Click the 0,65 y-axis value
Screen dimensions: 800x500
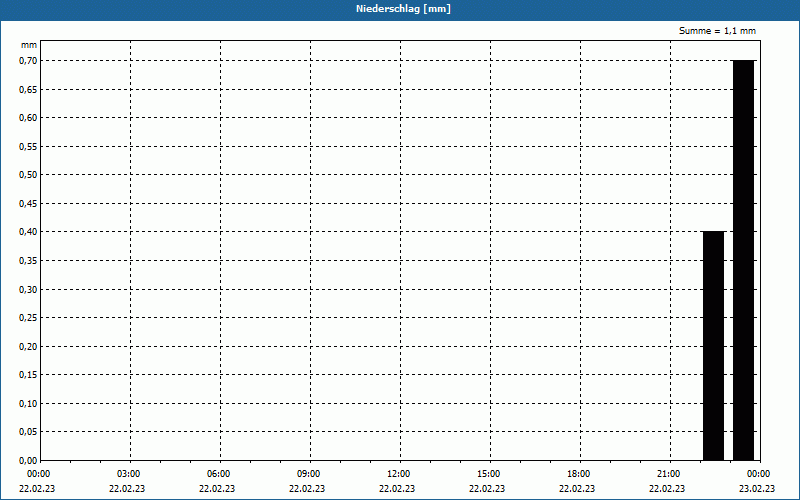click(28, 89)
